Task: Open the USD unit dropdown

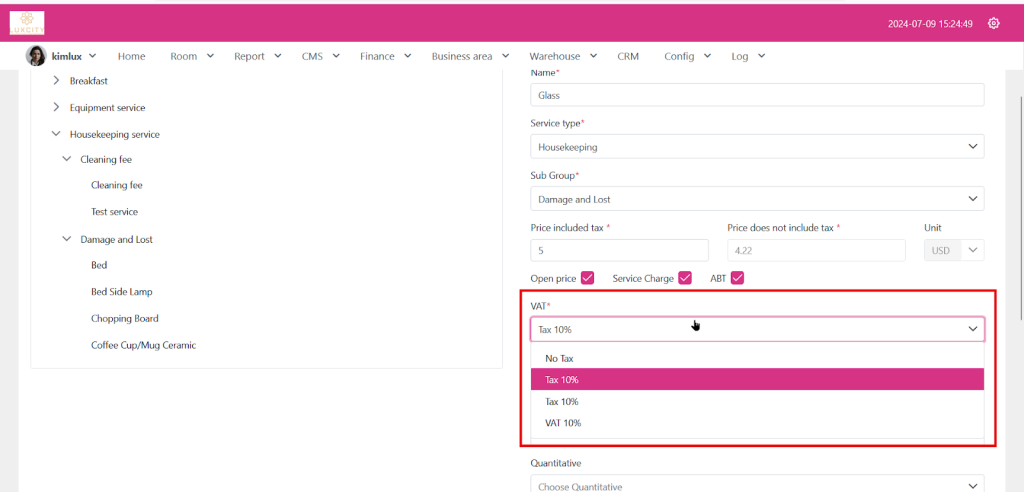Action: 953,251
